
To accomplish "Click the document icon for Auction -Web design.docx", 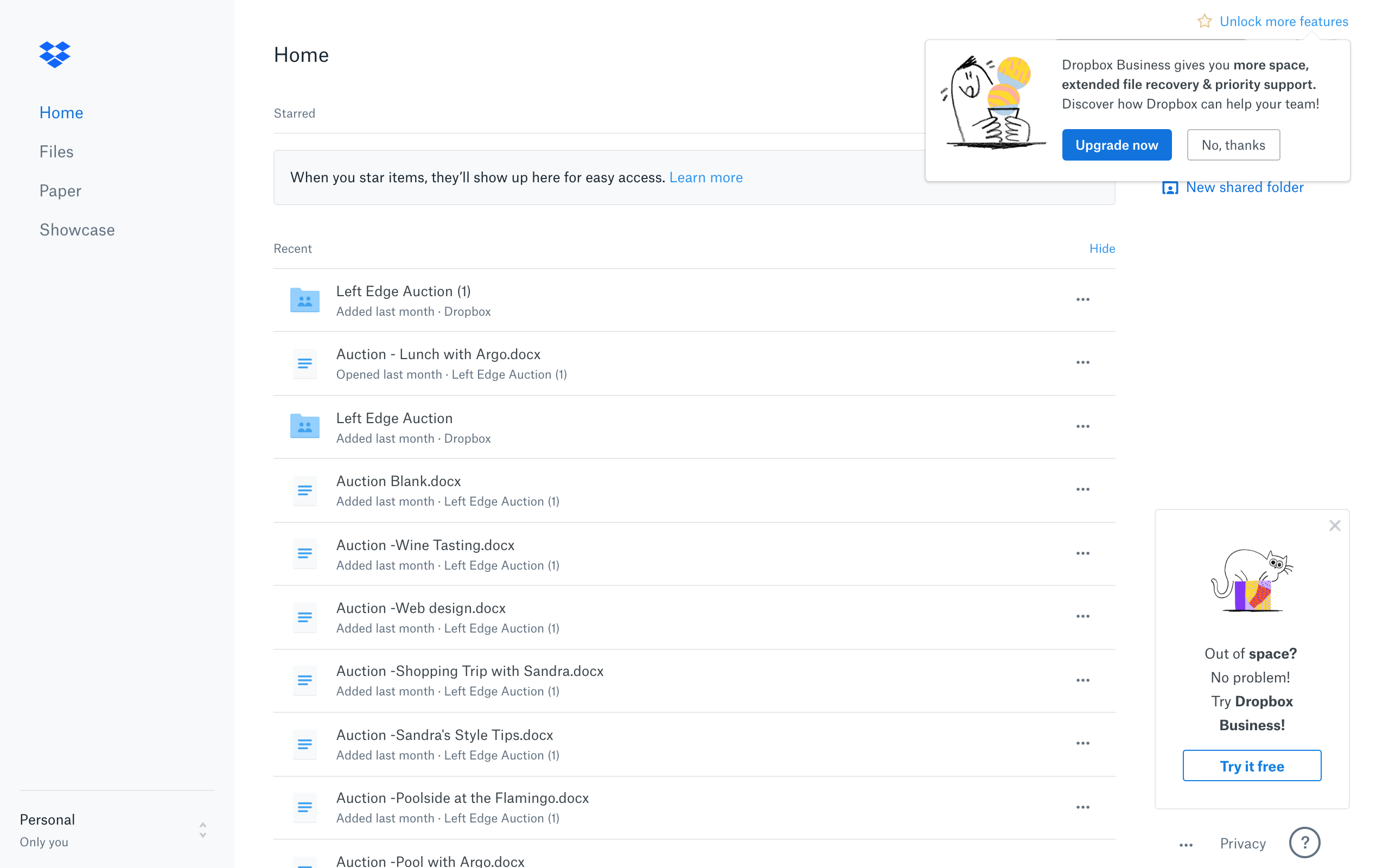I will tap(305, 617).
